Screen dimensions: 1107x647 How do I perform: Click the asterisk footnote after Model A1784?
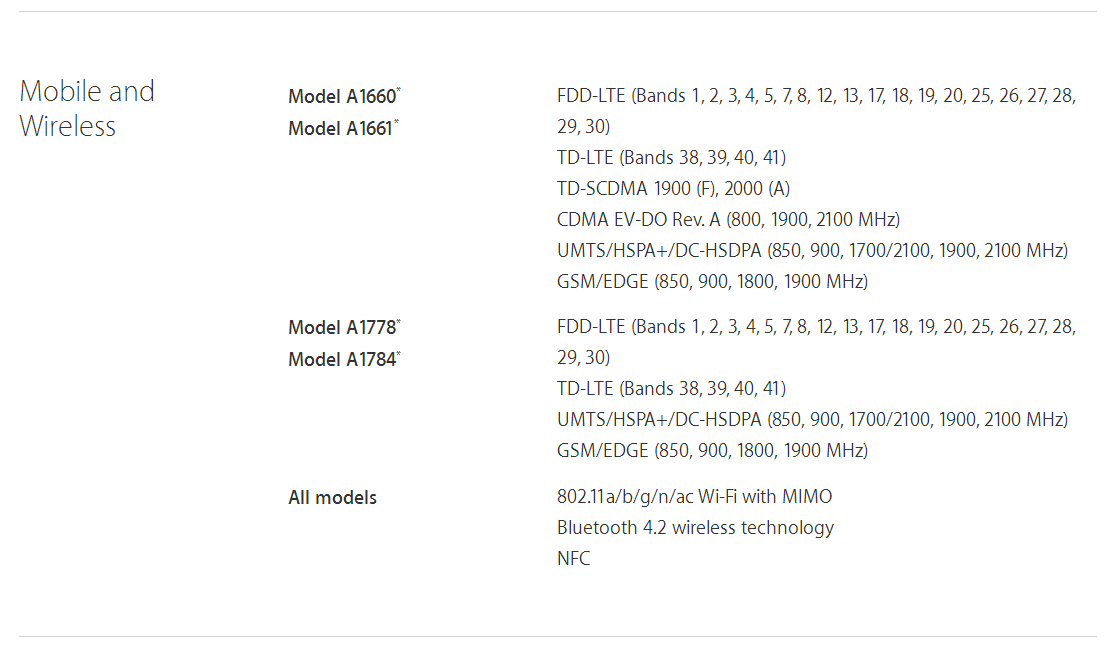pos(399,353)
